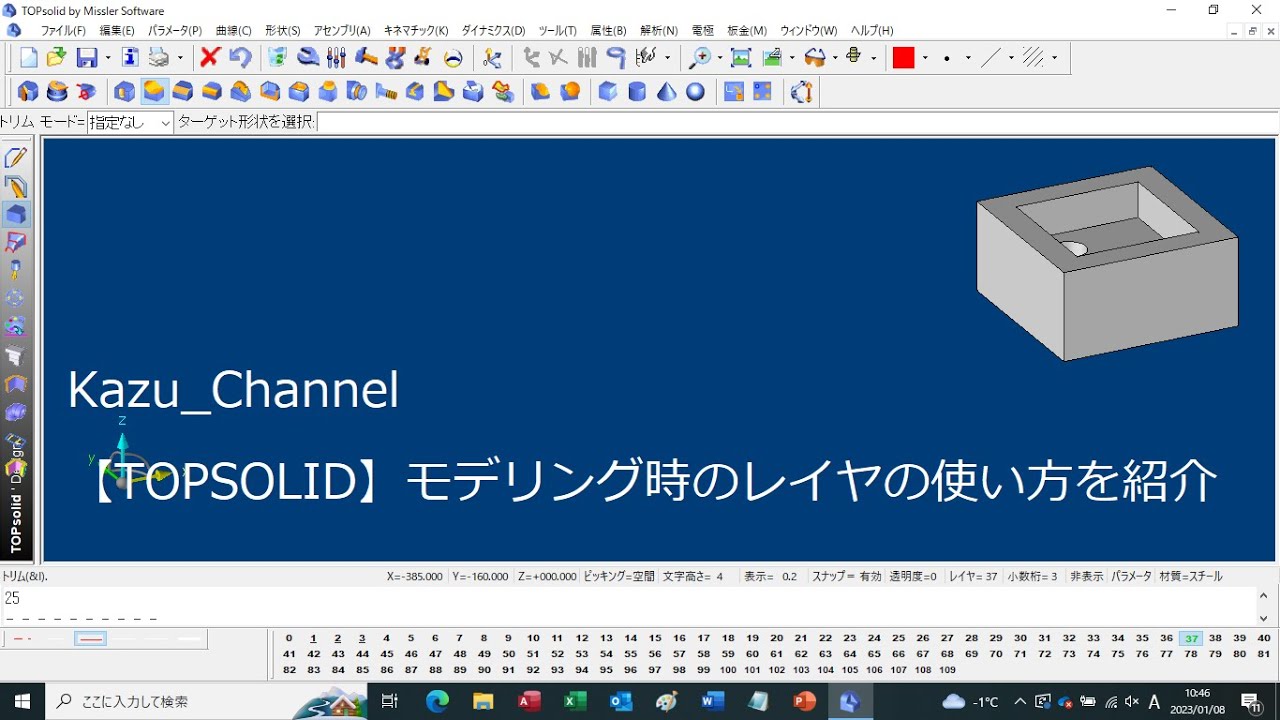The height and width of the screenshot is (720, 1280).
Task: Undo the last action with the arrow icon
Action: [x=240, y=58]
